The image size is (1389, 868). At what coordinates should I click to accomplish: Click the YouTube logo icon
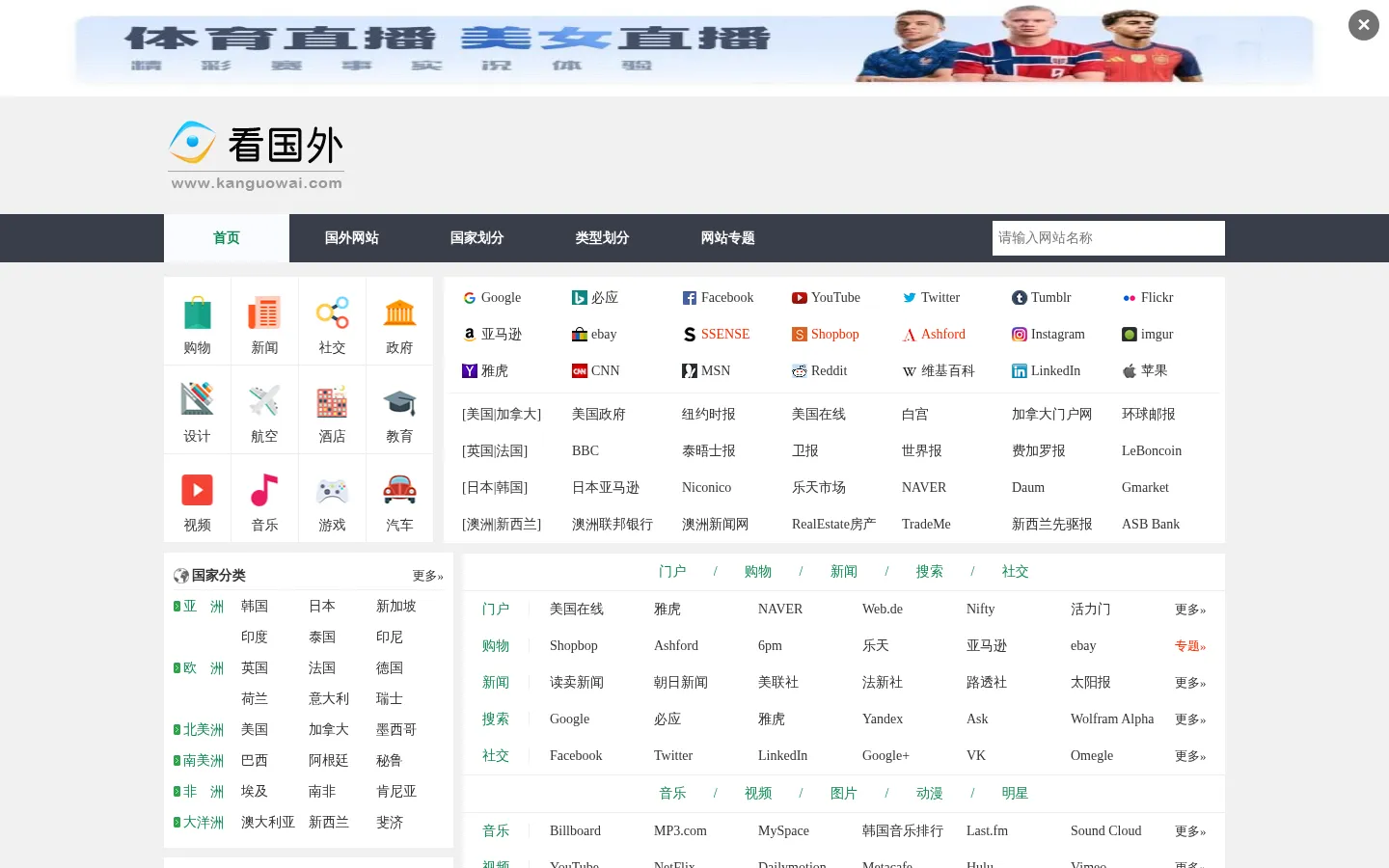coord(800,298)
